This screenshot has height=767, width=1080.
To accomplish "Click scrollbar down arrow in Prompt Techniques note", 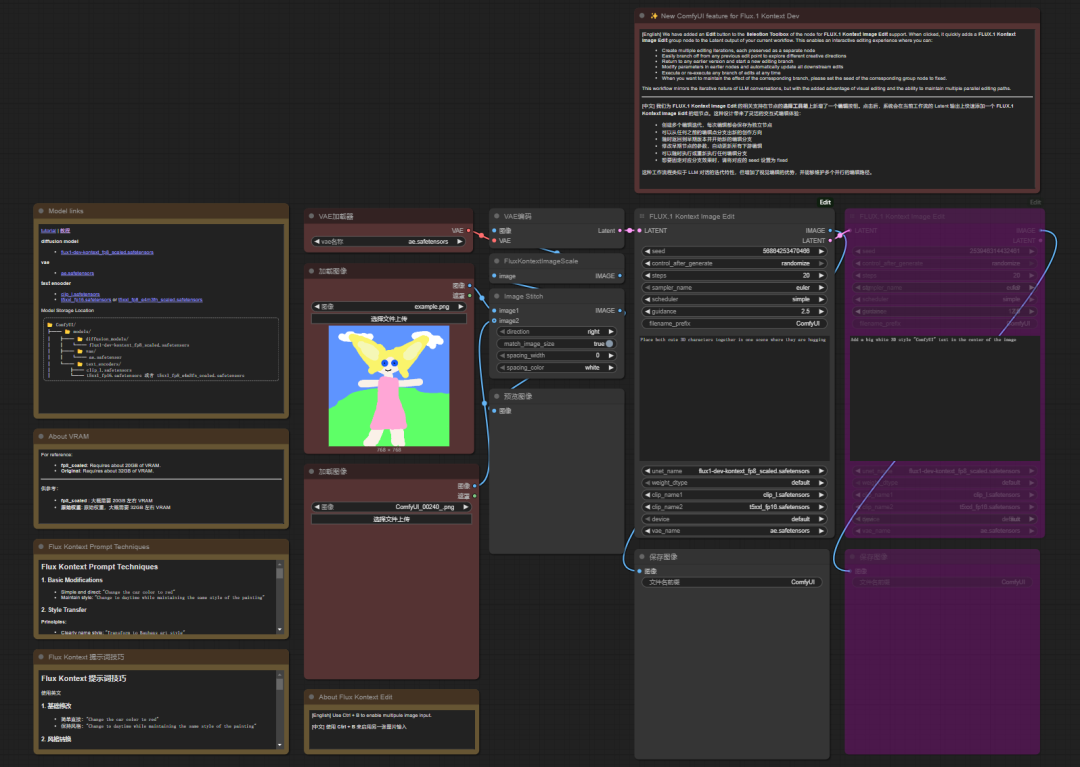I will tap(280, 629).
